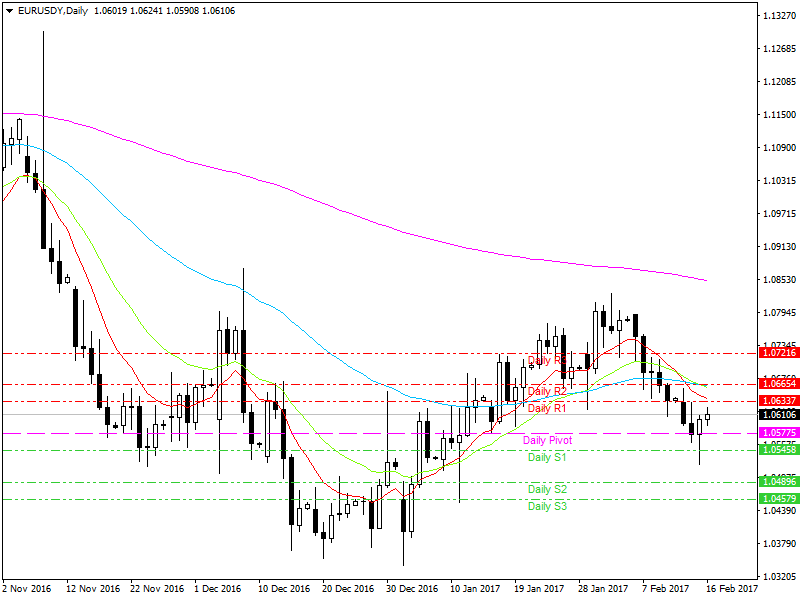Click the magenta 1.05775 pivot price tag
Image resolution: width=800 pixels, height=600 pixels.
779,433
